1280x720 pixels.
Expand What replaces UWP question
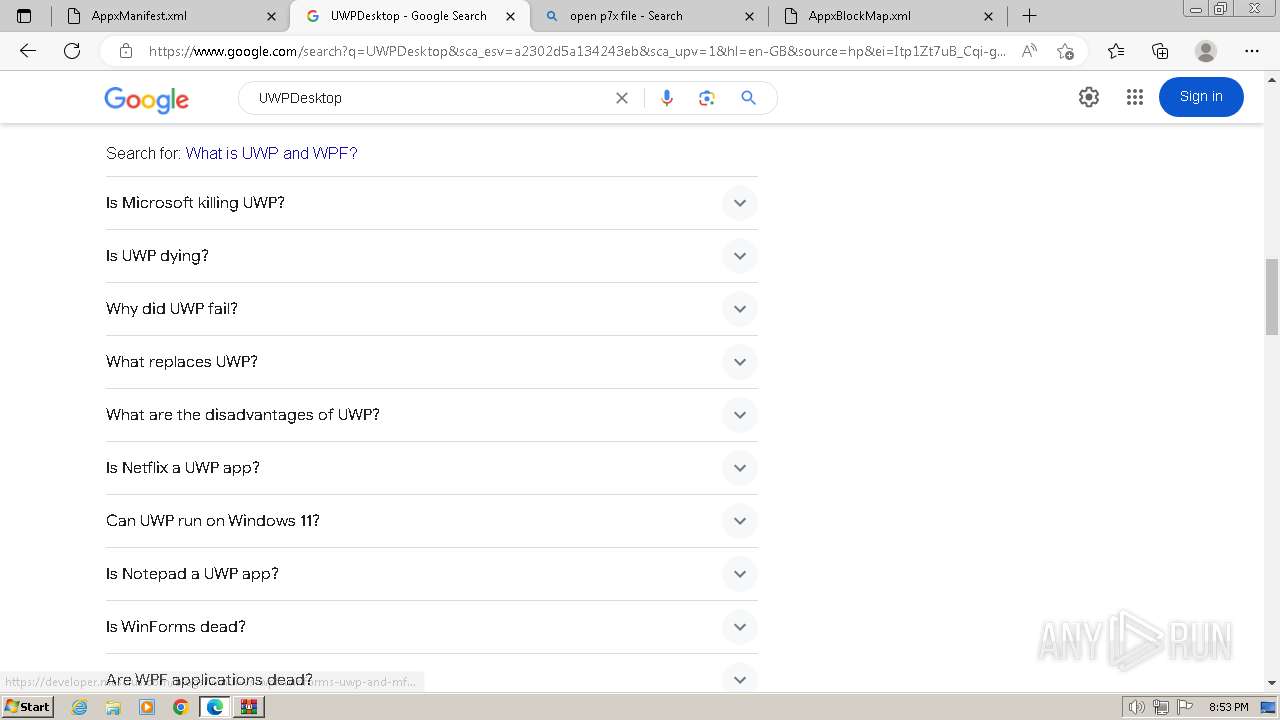coord(432,362)
